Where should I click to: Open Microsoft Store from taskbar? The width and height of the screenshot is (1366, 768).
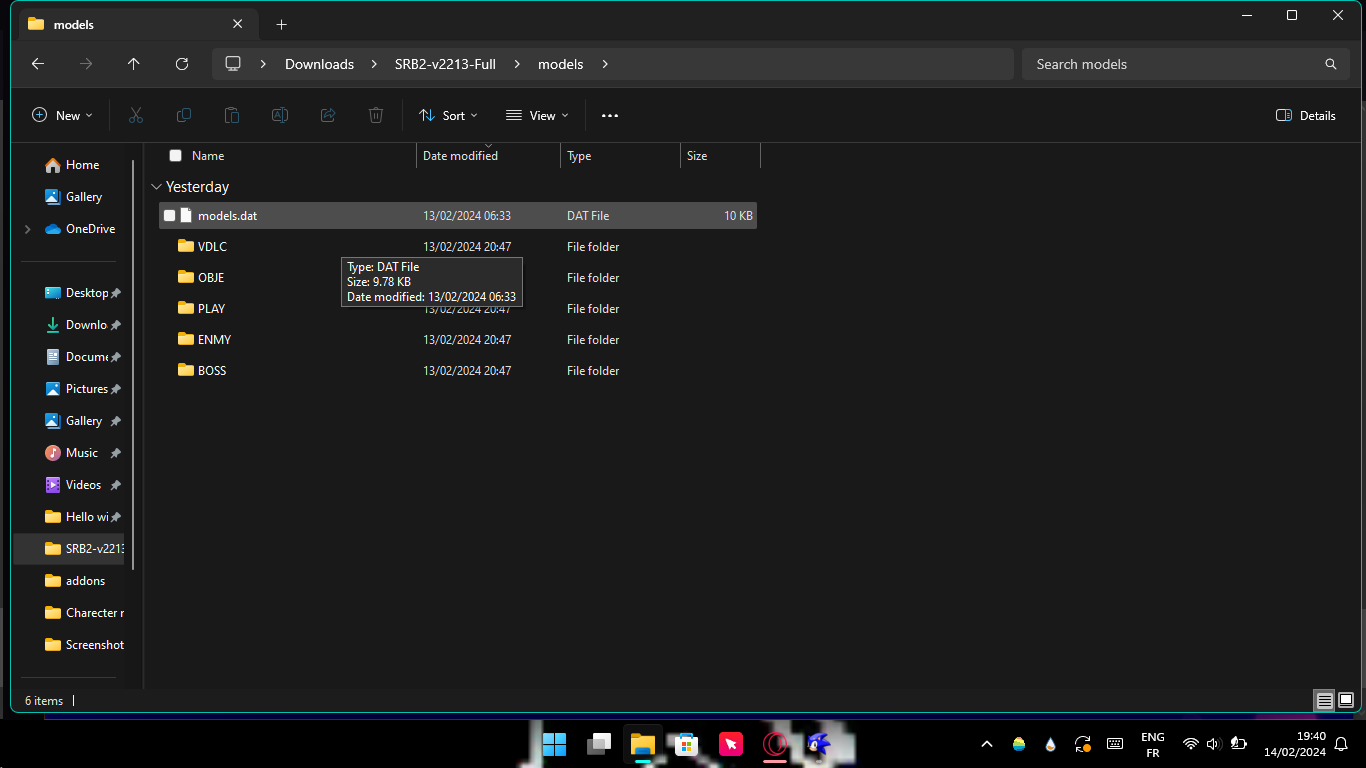[686, 744]
